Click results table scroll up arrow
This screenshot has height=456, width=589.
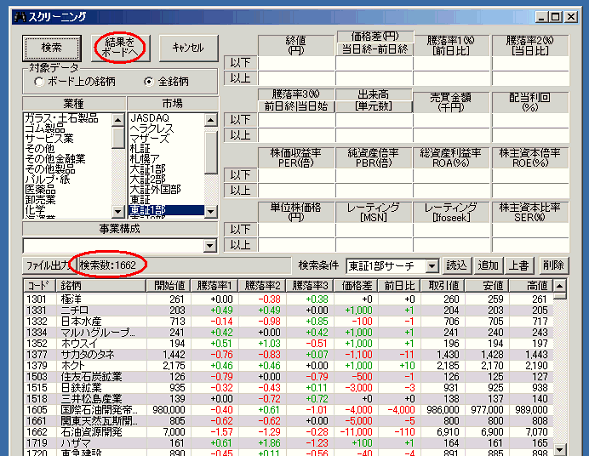click(x=560, y=286)
